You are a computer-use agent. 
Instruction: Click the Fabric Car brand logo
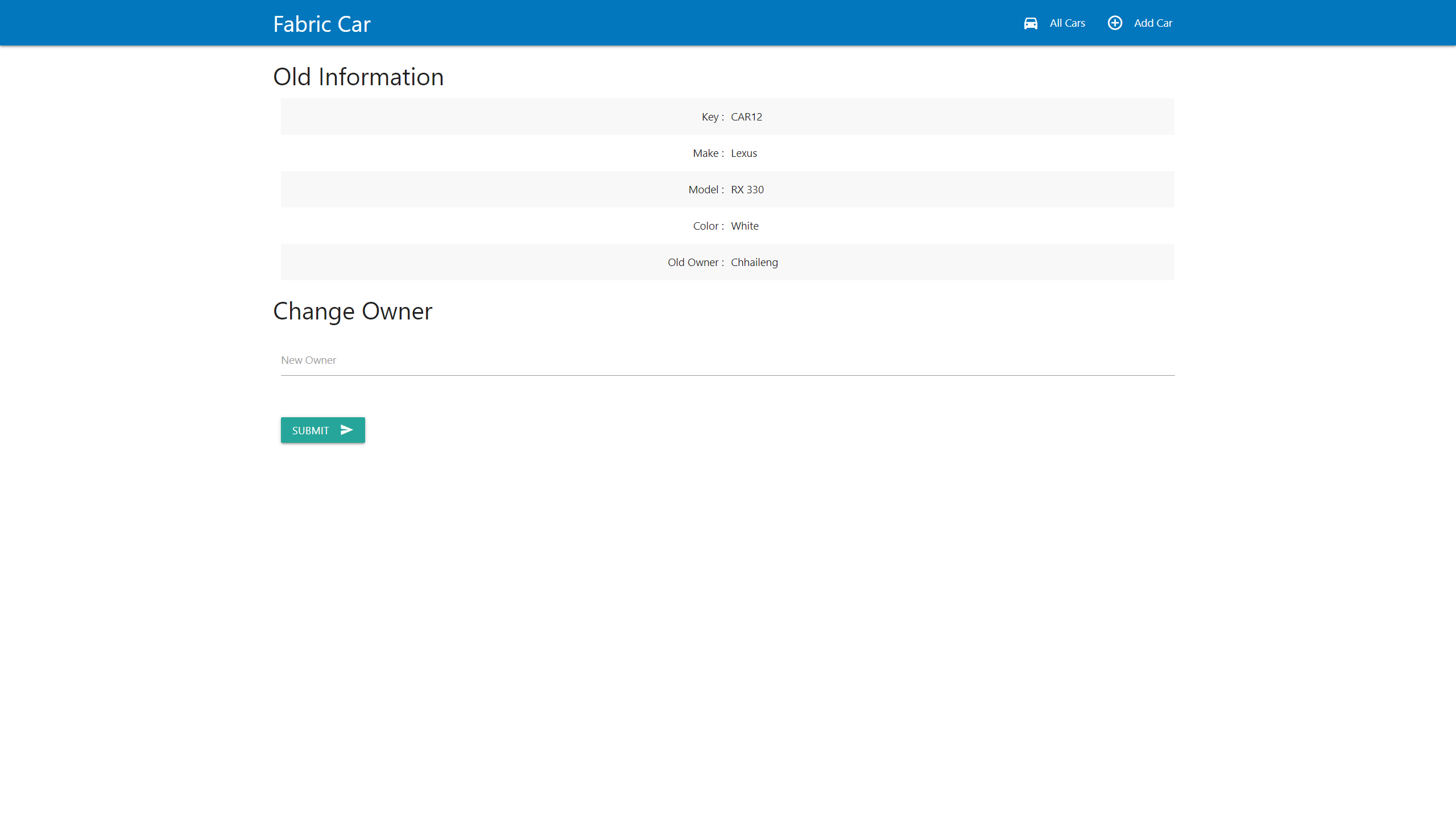(322, 24)
